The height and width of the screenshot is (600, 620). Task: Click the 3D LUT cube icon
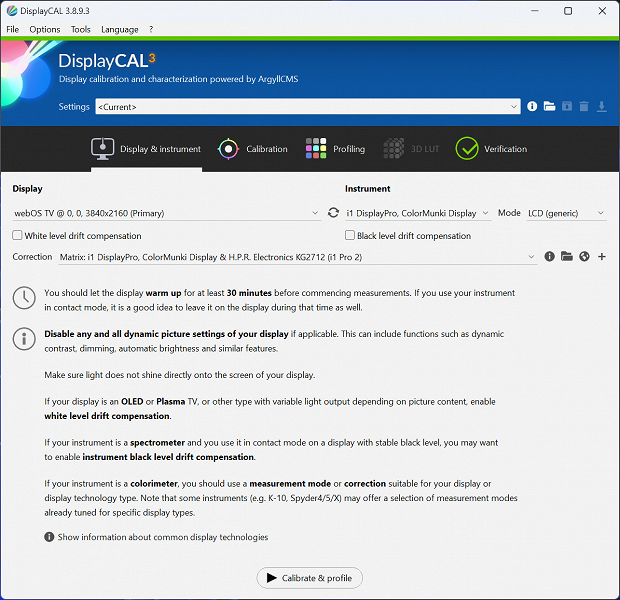(394, 148)
